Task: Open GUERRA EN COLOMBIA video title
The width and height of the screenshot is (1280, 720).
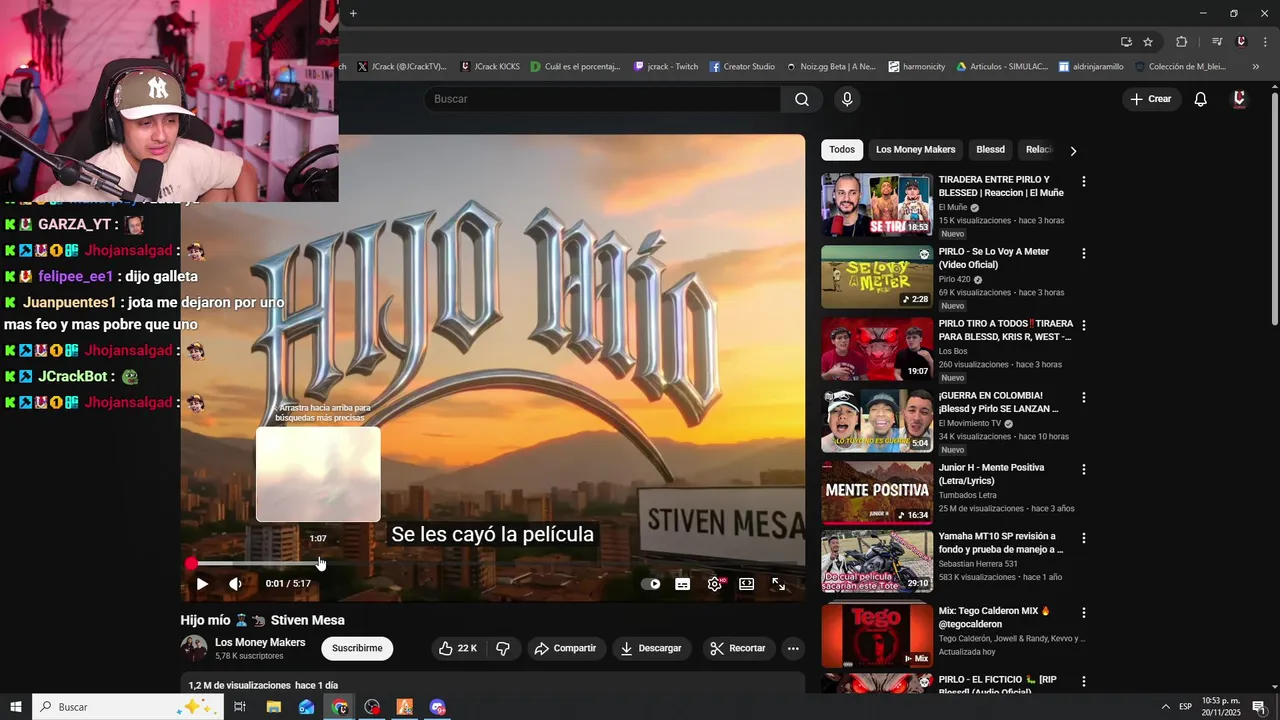Action: coord(998,402)
